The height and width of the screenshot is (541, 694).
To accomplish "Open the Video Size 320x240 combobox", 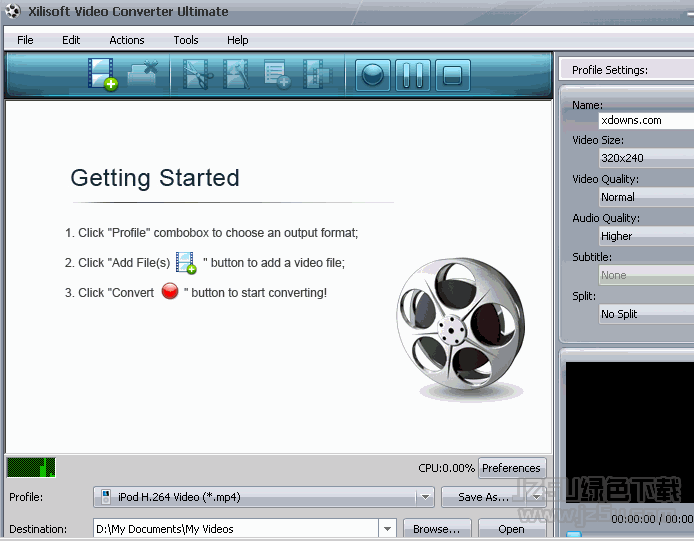I will coord(646,158).
